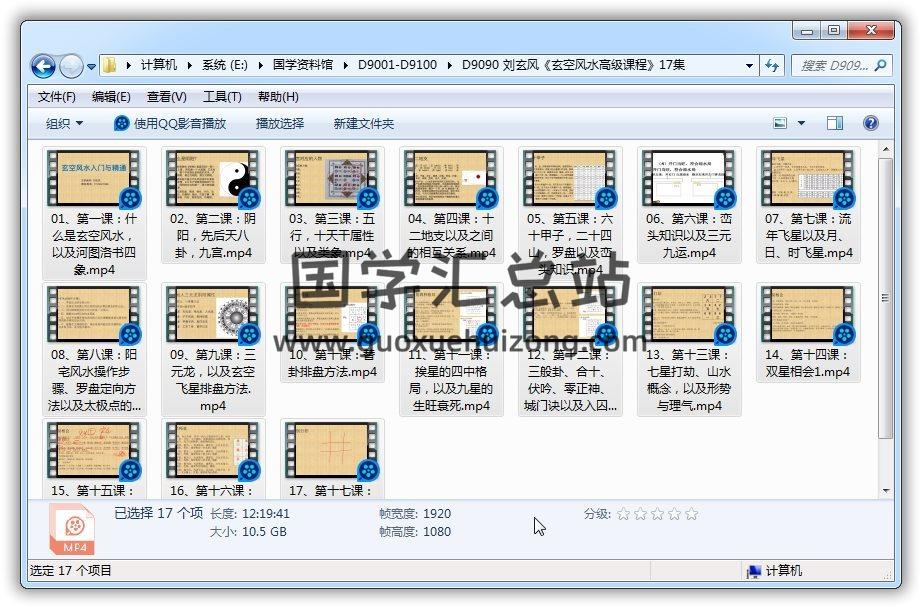Select 系统 (E:) breadcrumb segment

click(x=225, y=65)
